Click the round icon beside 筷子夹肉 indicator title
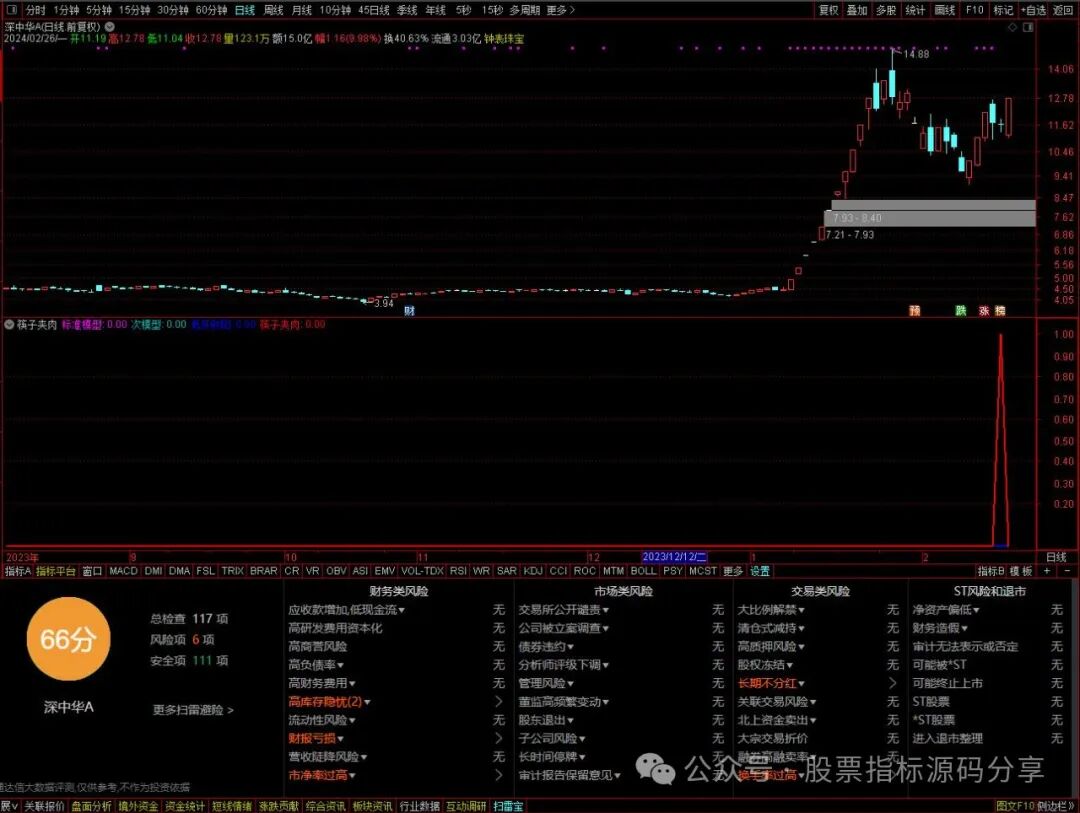 click(10, 325)
